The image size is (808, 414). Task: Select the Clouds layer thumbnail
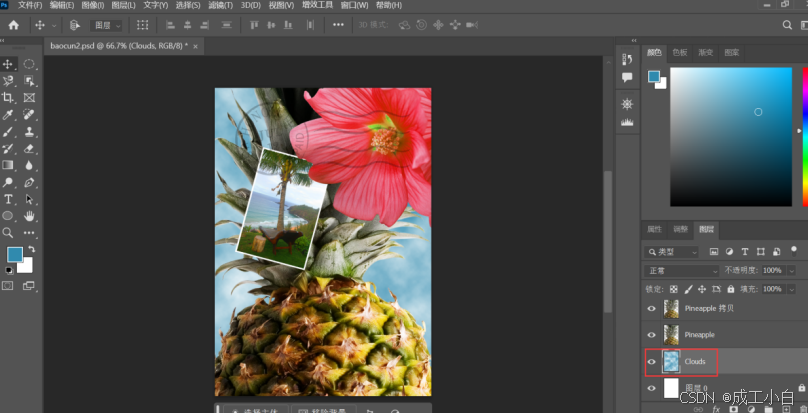671,361
